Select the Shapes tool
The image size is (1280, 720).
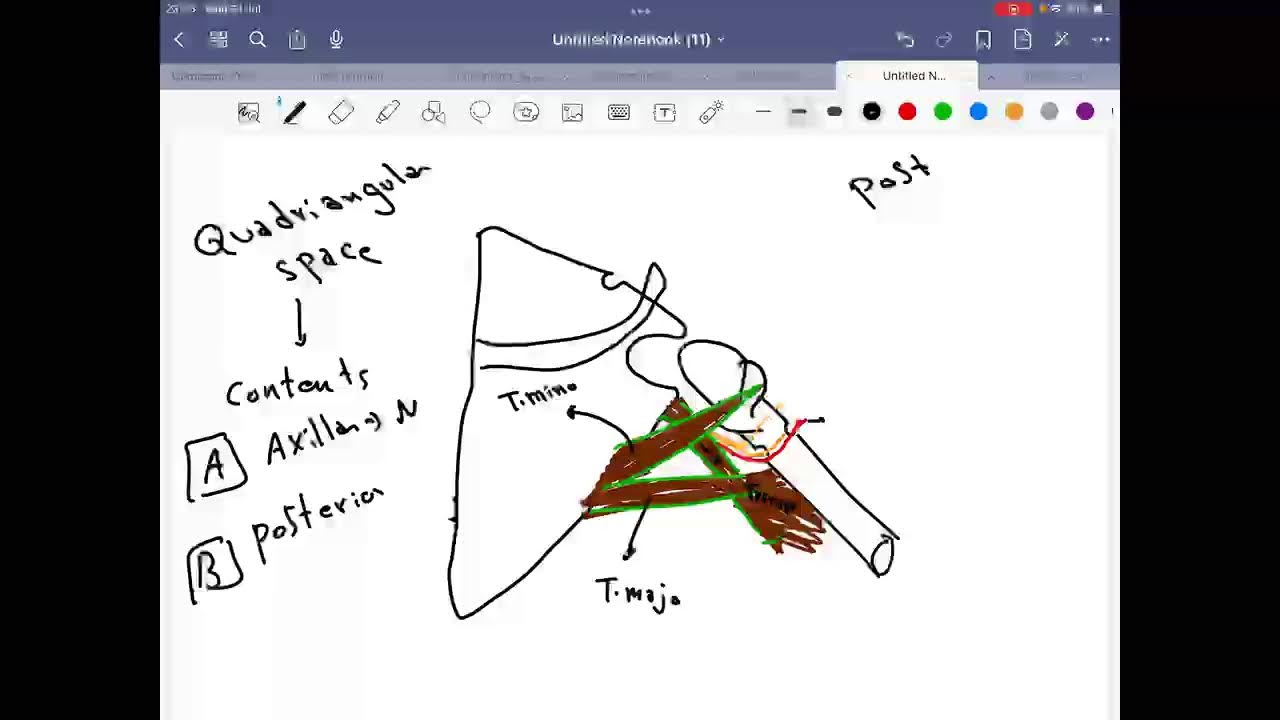(x=433, y=113)
